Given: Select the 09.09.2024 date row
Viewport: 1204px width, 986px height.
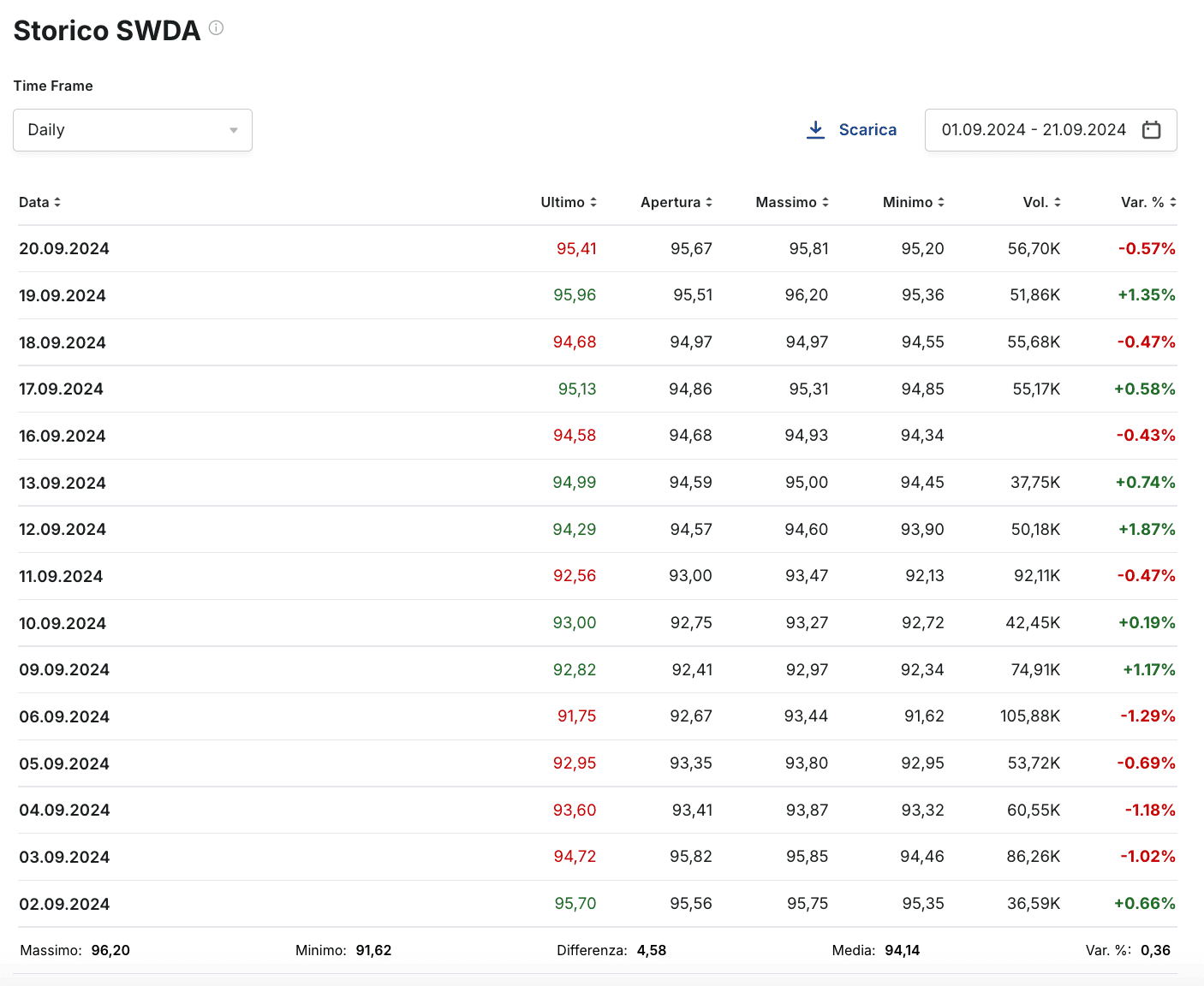Looking at the screenshot, I should click(x=598, y=670).
